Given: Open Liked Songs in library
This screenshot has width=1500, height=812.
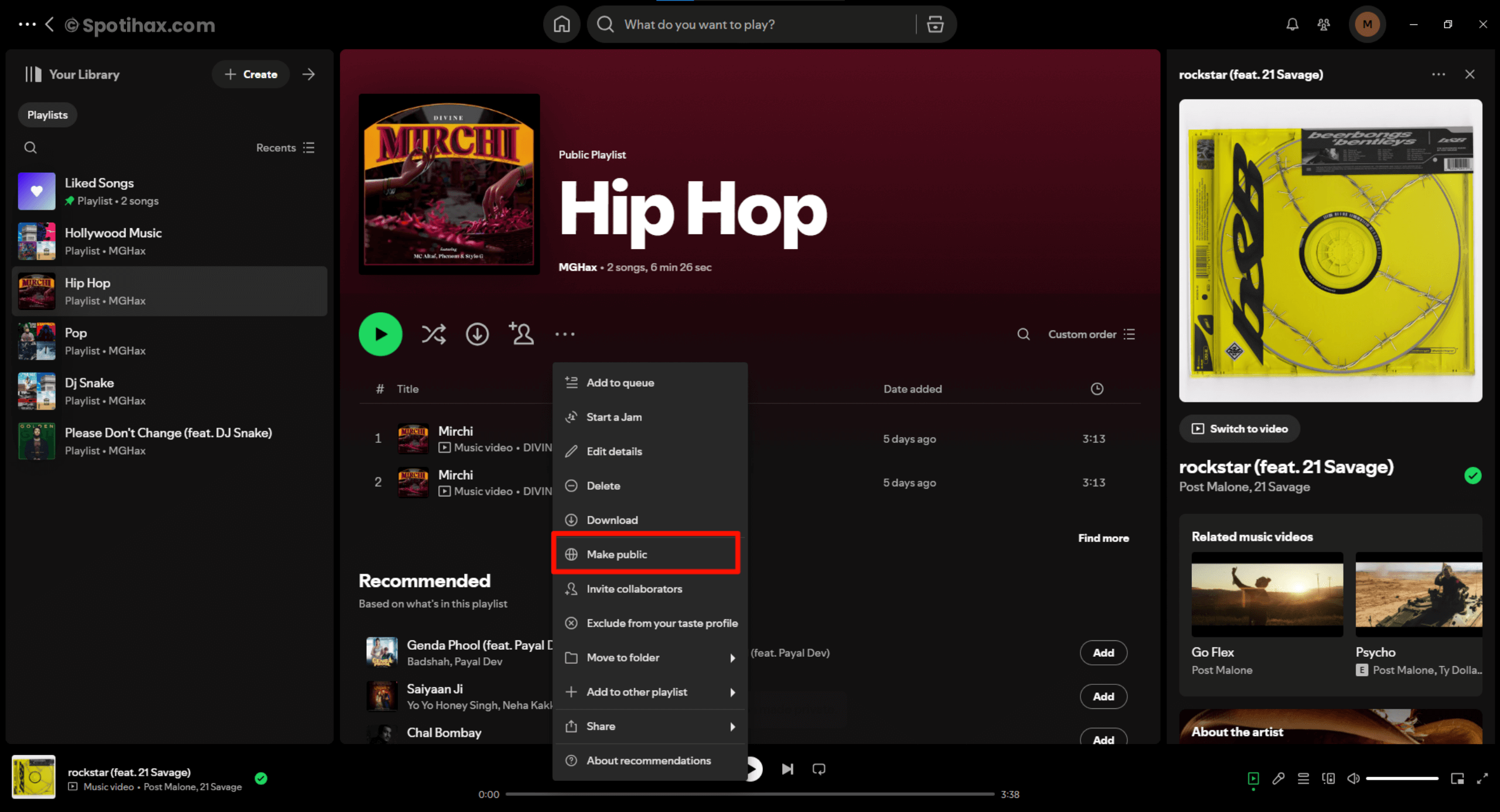Looking at the screenshot, I should point(169,192).
